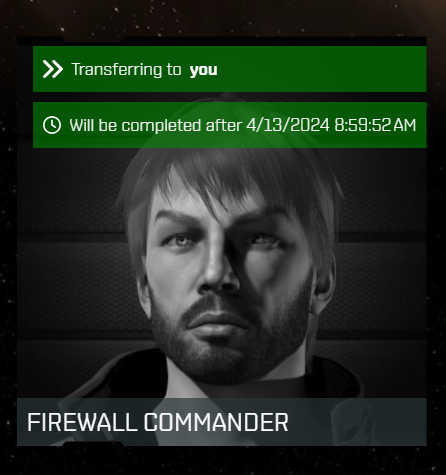Viewport: 446px width, 475px height.
Task: Select the bold "you" recipient text
Action: click(x=203, y=70)
